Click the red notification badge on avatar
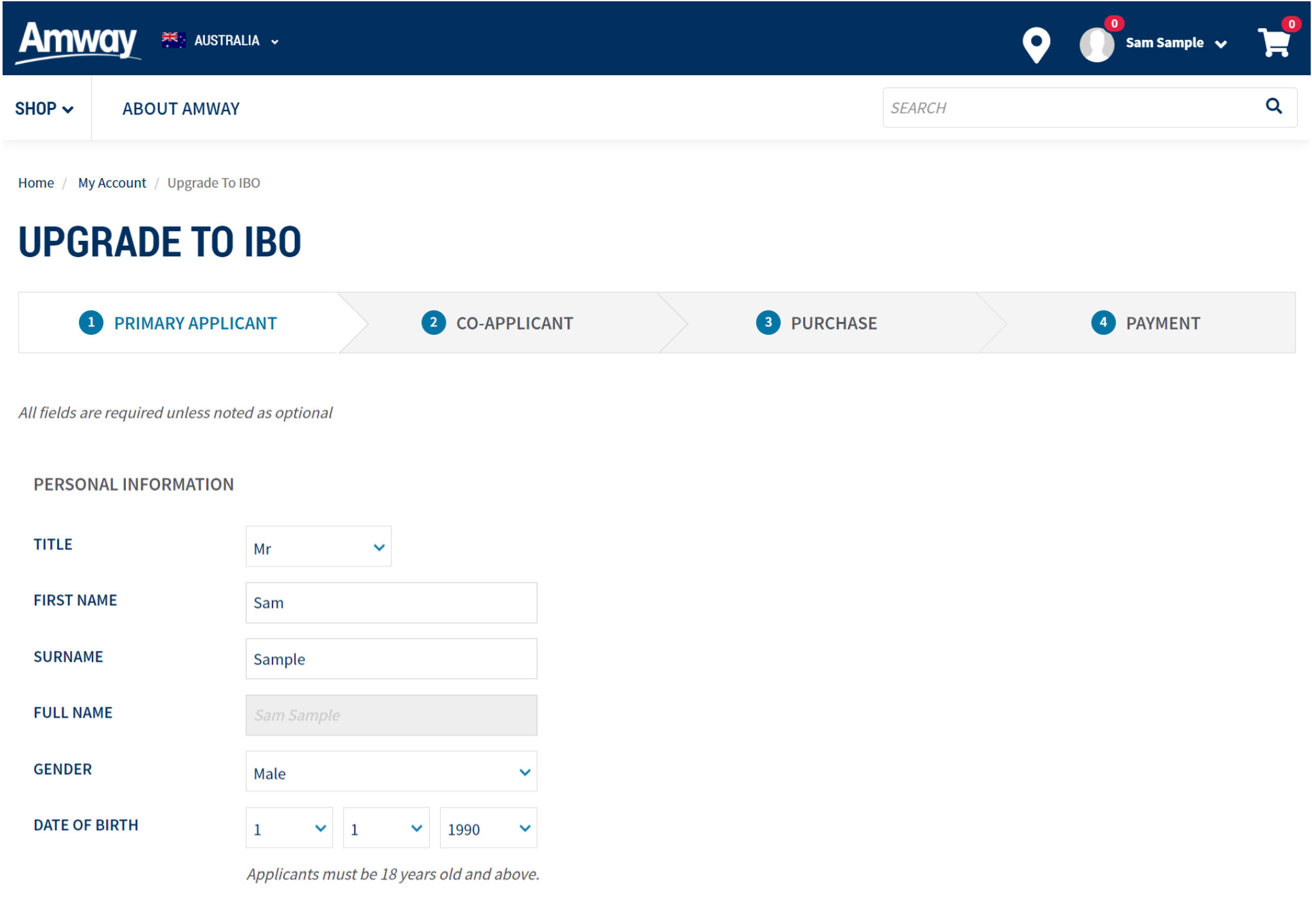 tap(1115, 23)
